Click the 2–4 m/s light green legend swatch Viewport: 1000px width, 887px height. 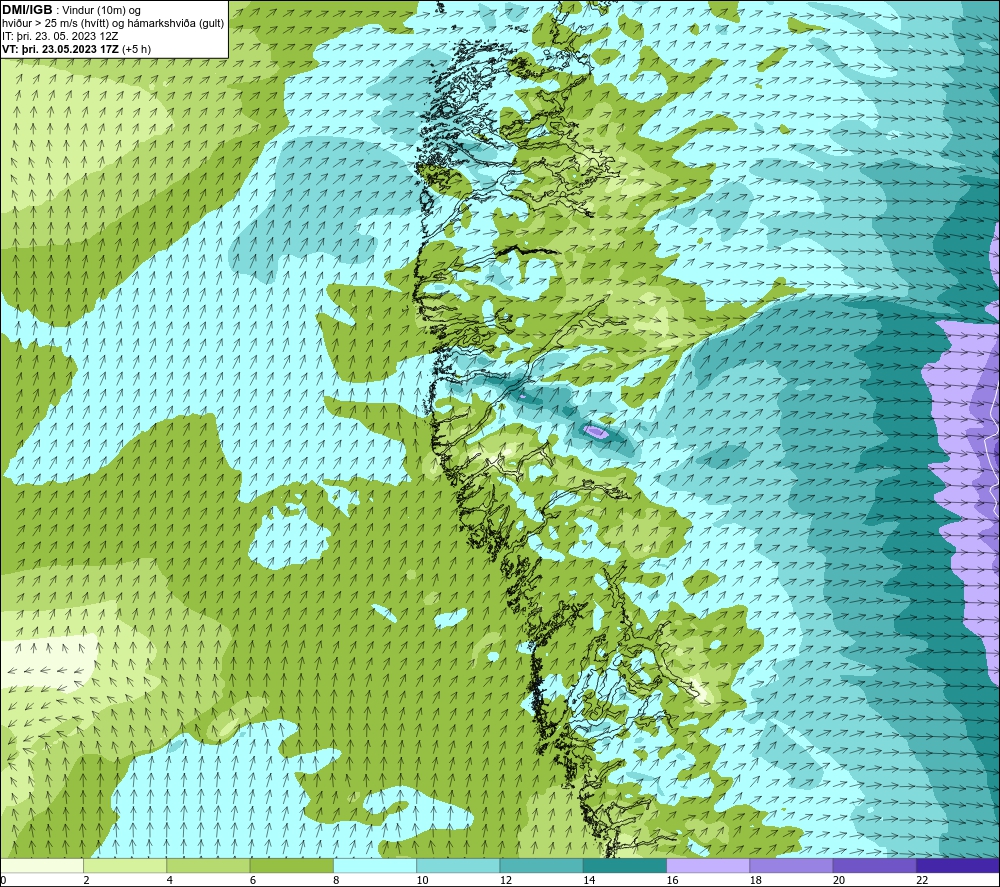click(125, 866)
